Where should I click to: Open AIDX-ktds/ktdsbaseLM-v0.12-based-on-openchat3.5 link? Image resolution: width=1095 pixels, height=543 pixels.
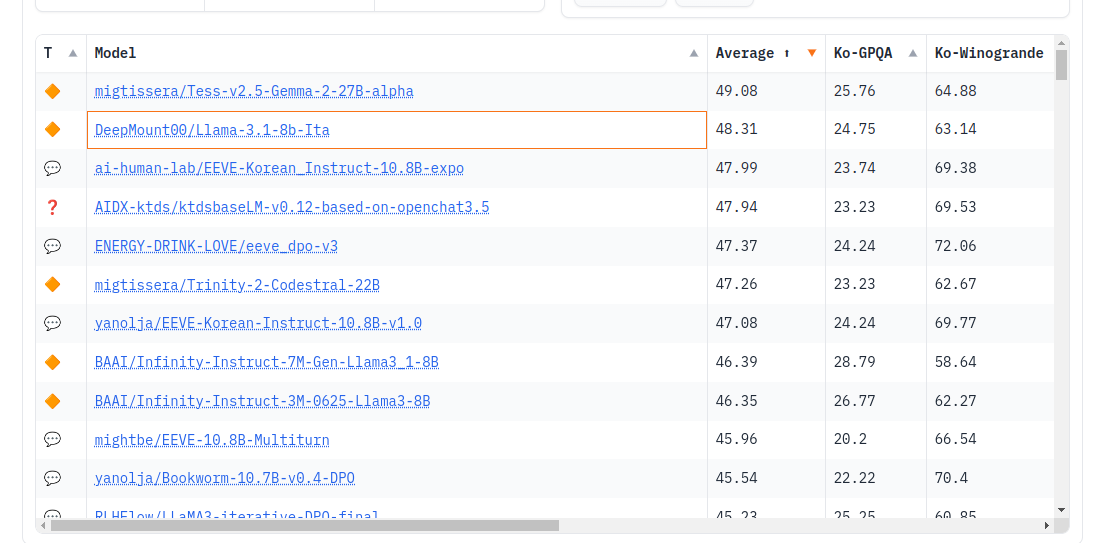pos(292,208)
